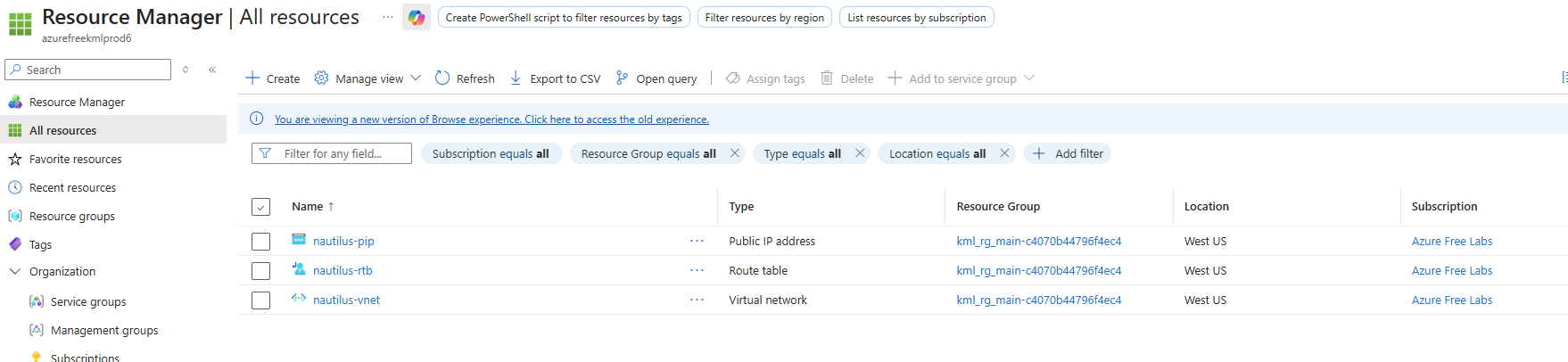Toggle the select-all checkbox in header
The height and width of the screenshot is (362, 1568).
coord(260,207)
